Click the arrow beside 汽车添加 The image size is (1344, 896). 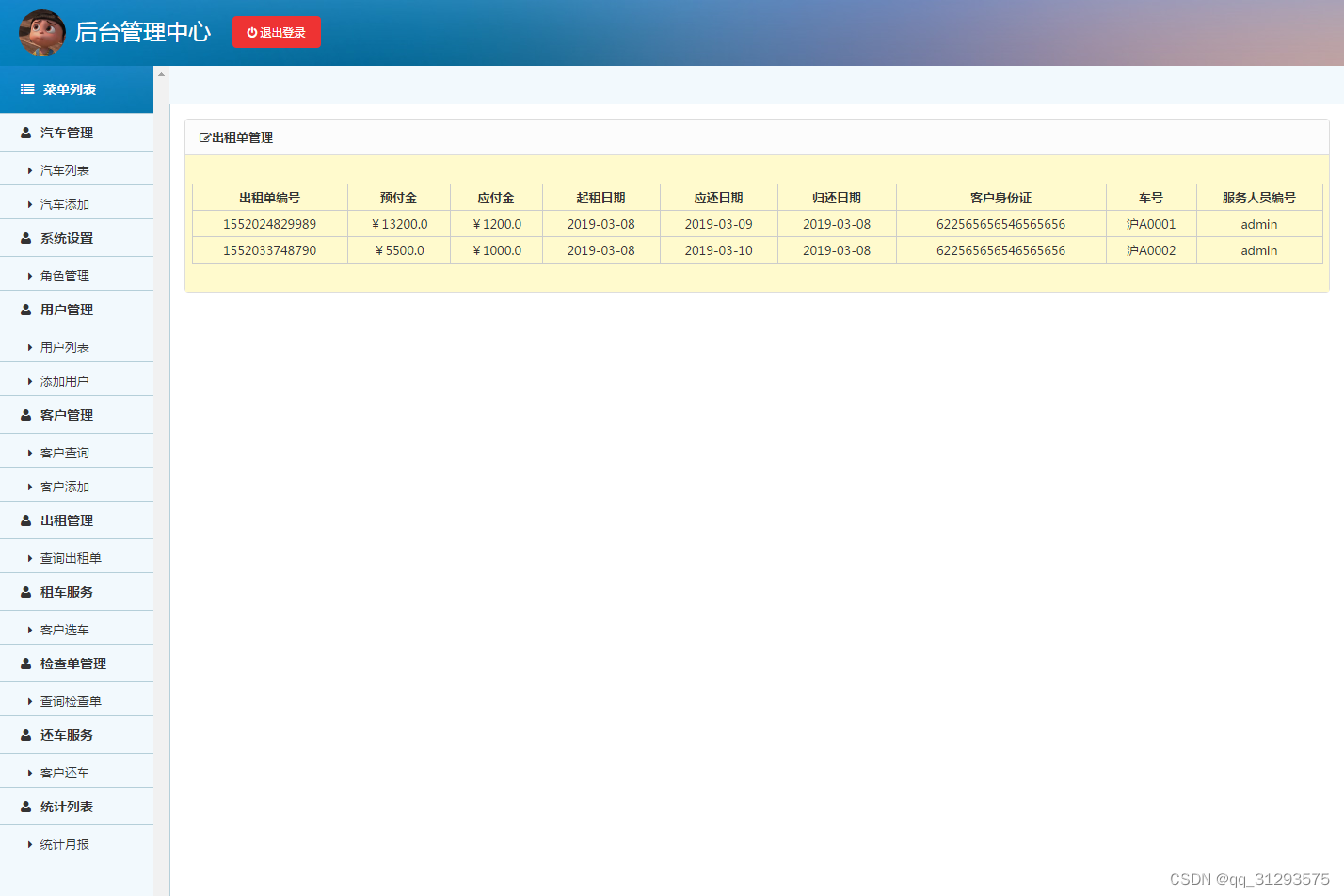(x=30, y=205)
